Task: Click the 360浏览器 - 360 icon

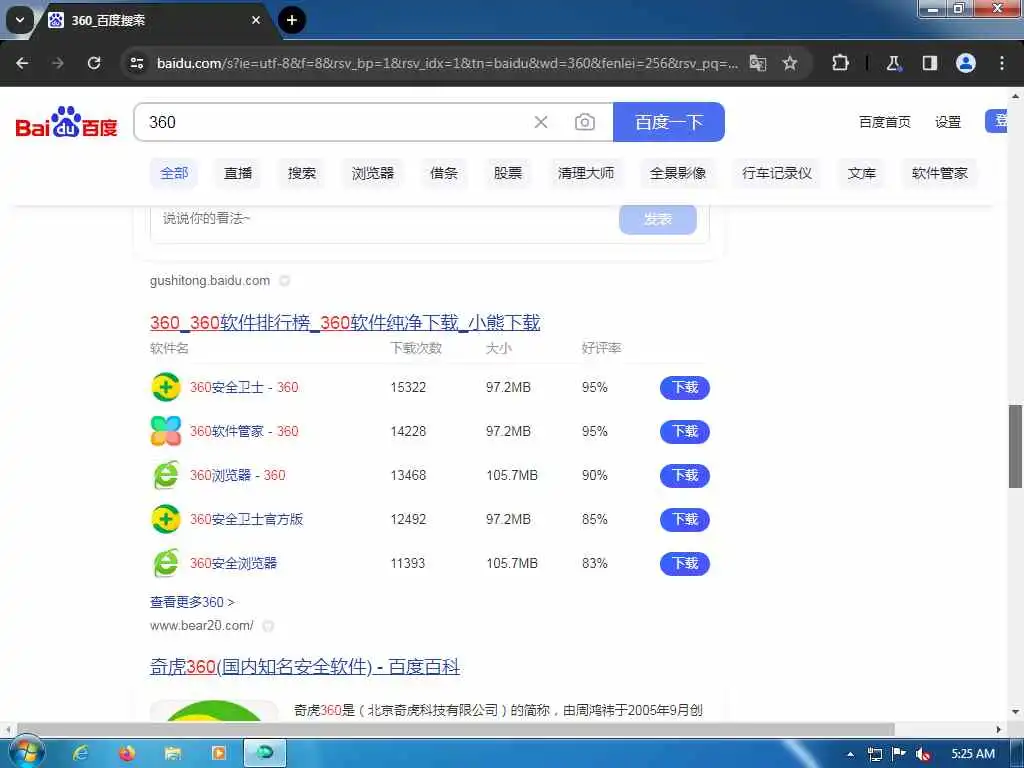Action: 166,475
